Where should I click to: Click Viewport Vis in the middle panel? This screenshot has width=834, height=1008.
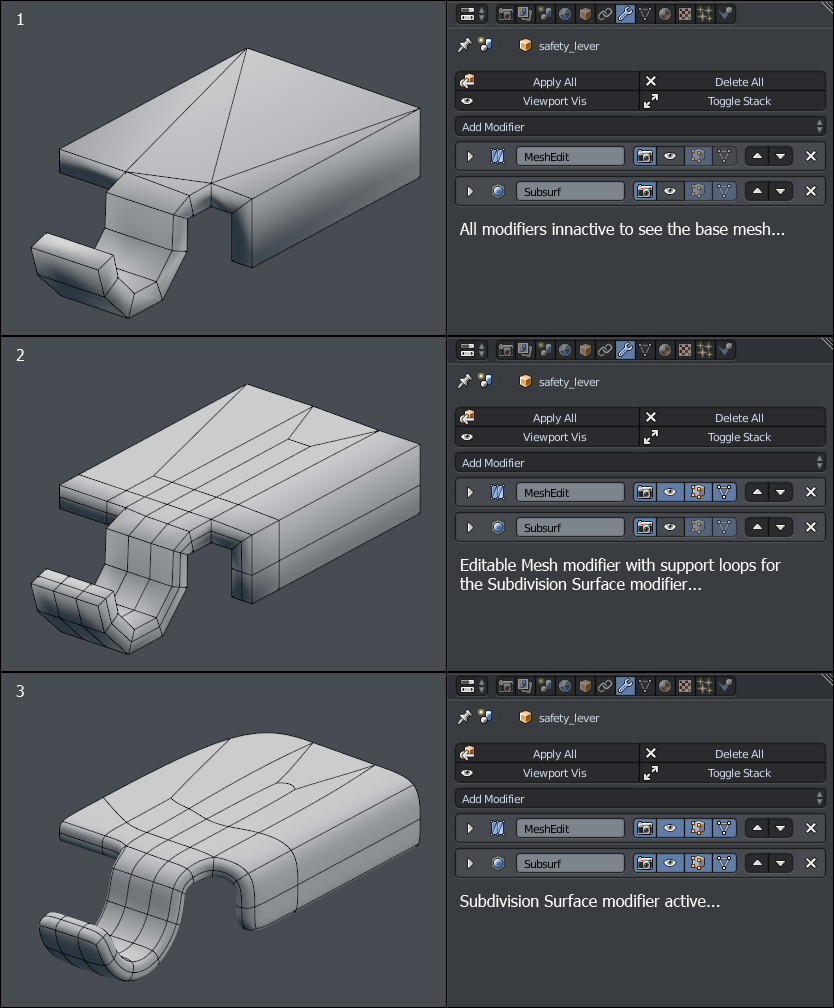(x=548, y=437)
